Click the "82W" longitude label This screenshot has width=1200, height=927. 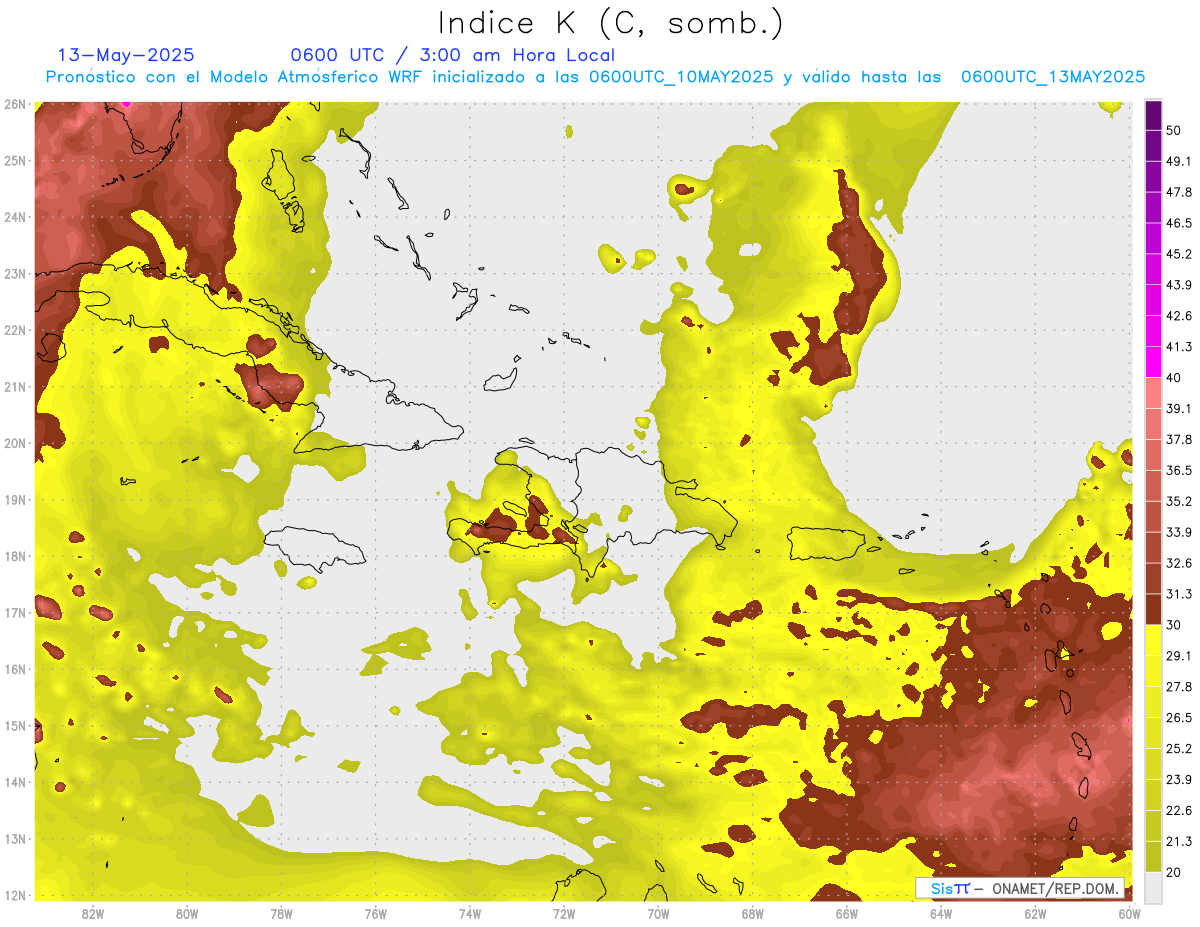click(x=93, y=913)
